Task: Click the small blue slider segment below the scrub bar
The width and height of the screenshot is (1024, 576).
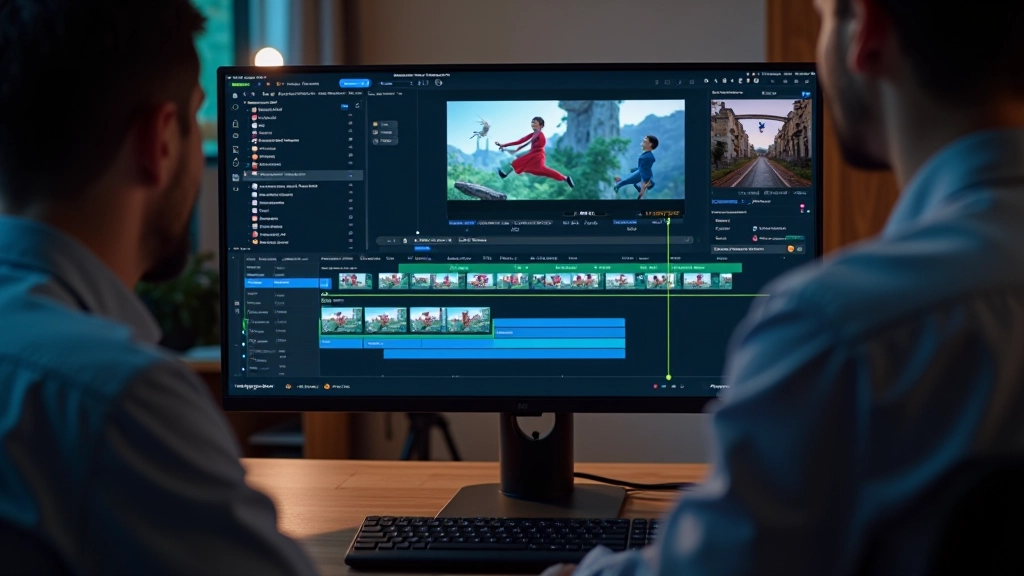Action: click(x=423, y=248)
